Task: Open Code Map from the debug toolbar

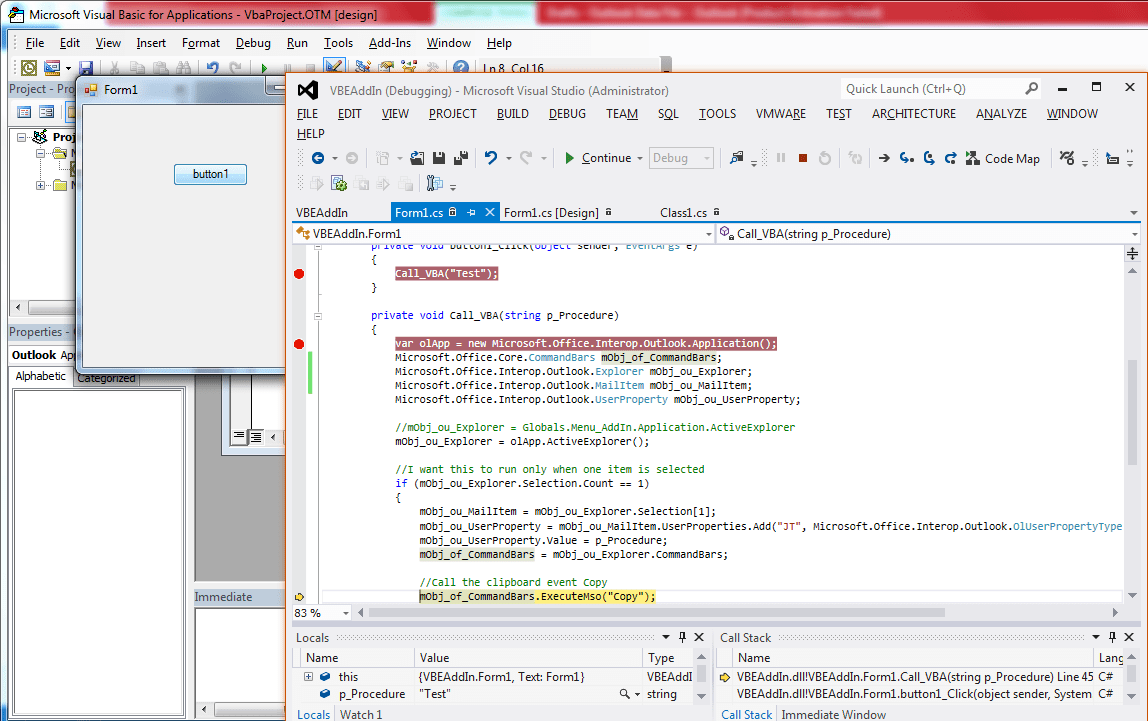Action: click(1003, 158)
